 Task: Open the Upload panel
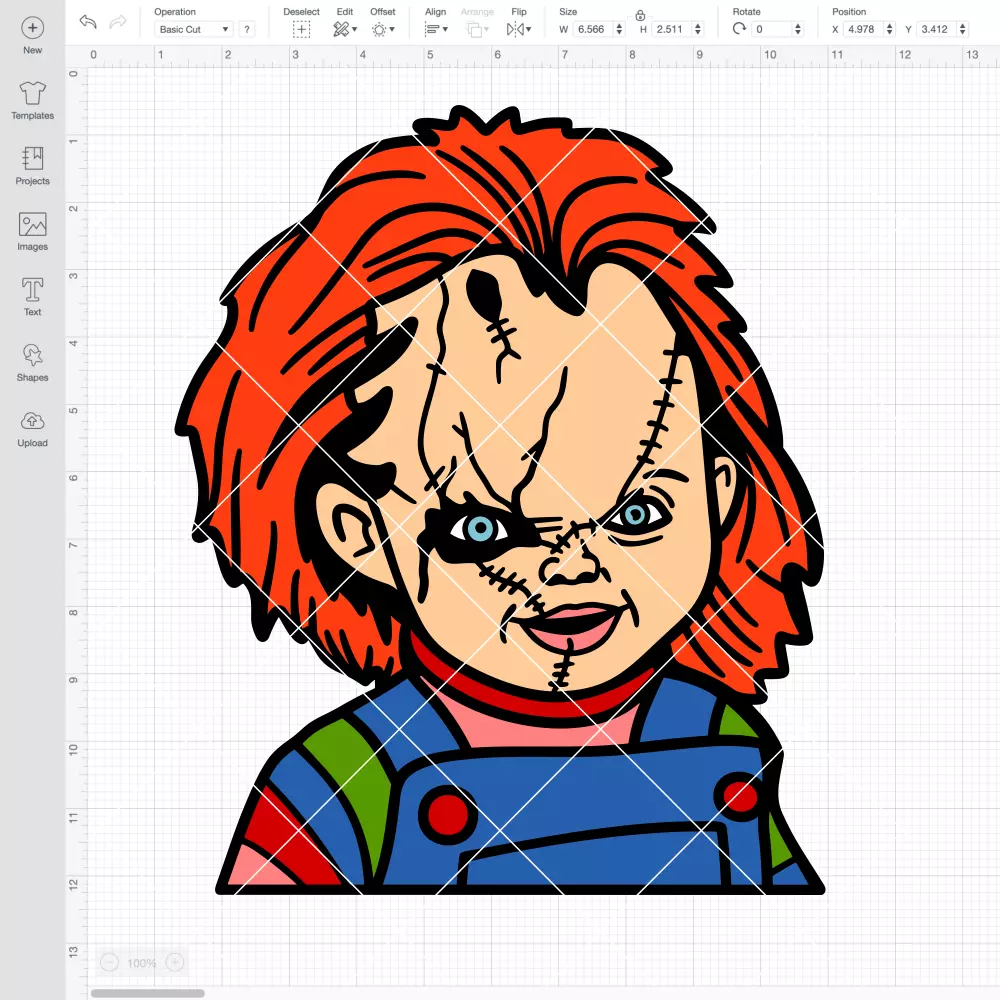[x=33, y=428]
